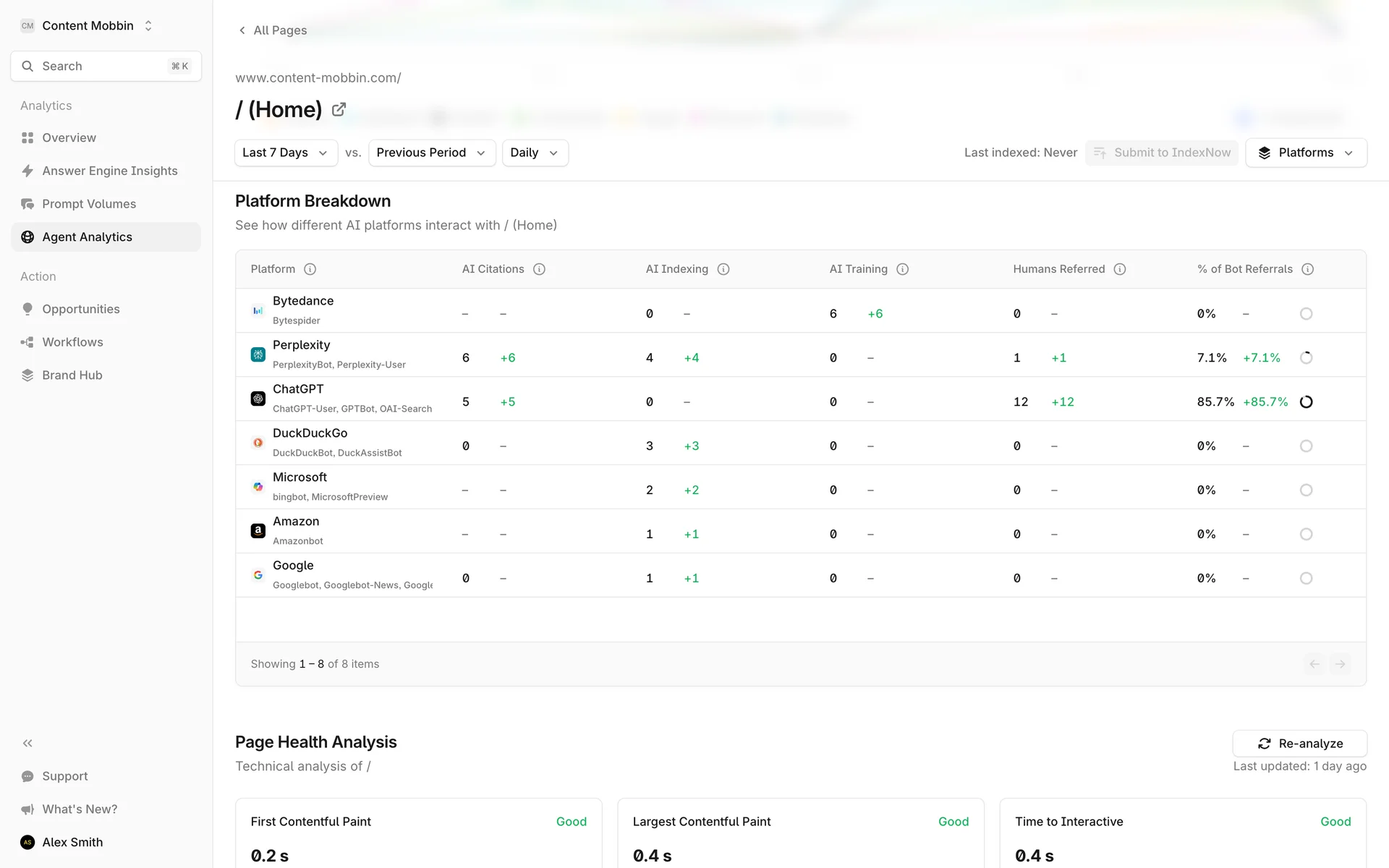Viewport: 1389px width, 868px height.
Task: Go to Answer Engine Insights page
Action: 109,171
